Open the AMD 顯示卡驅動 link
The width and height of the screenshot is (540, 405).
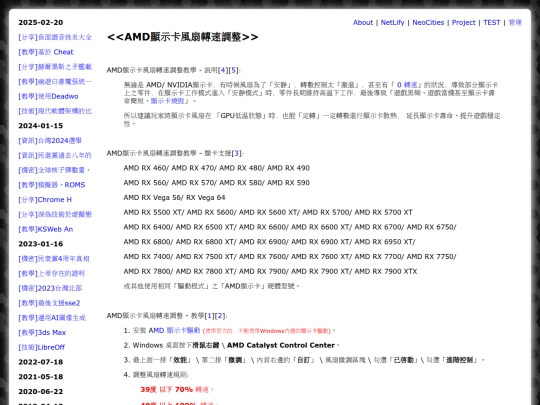174,330
